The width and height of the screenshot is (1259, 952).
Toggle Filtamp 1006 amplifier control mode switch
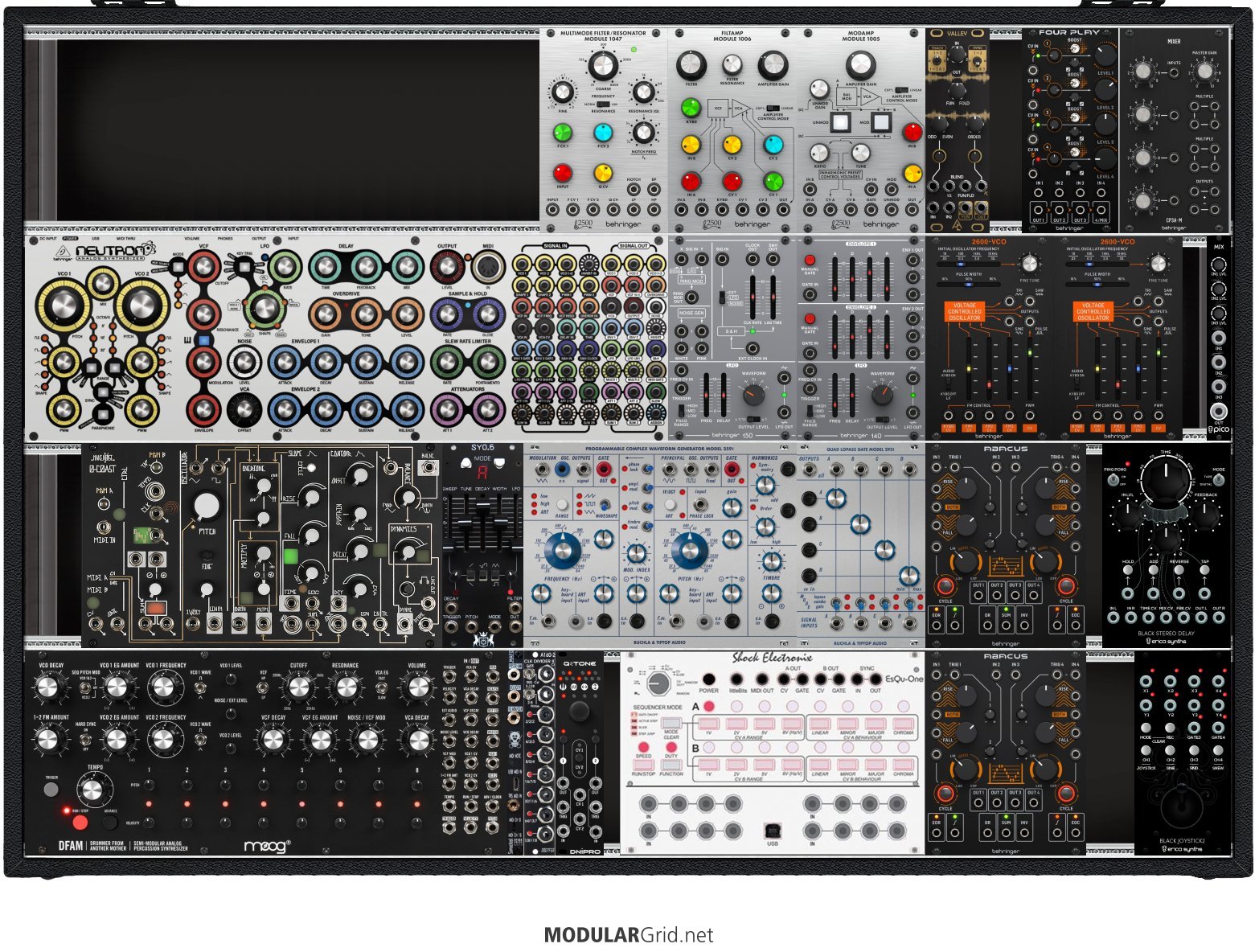[773, 108]
